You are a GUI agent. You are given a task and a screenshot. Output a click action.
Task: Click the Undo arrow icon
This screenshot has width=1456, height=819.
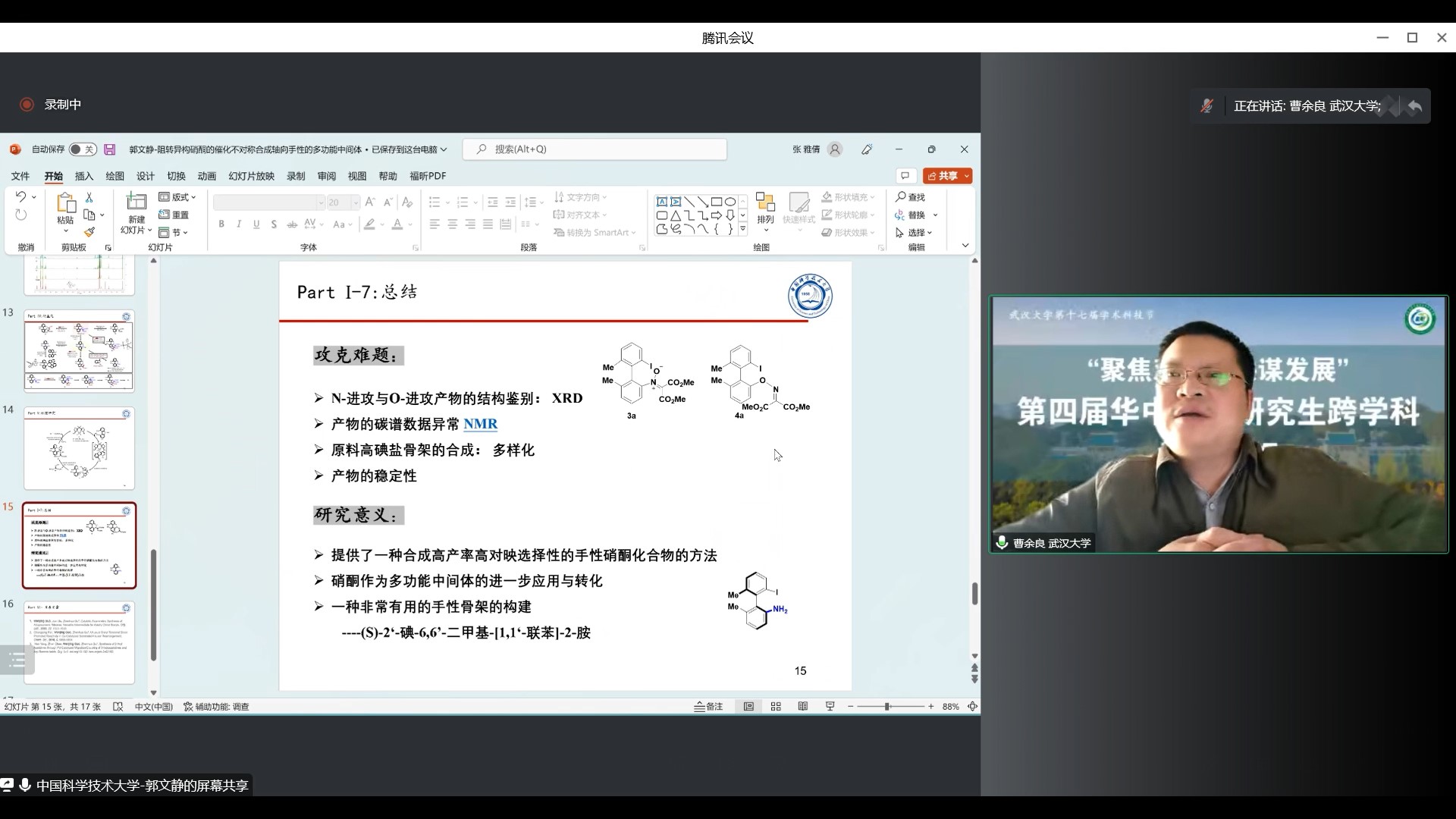[21, 197]
